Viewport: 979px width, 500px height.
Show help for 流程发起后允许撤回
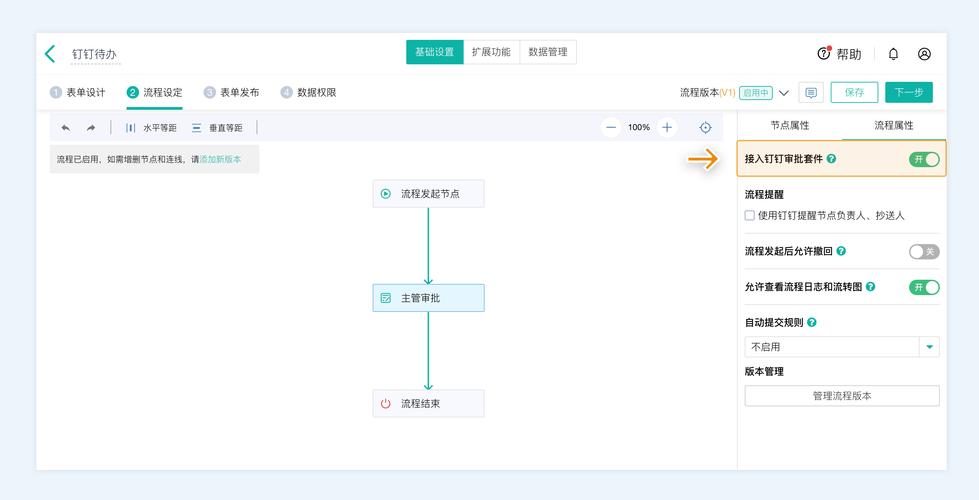pos(841,252)
